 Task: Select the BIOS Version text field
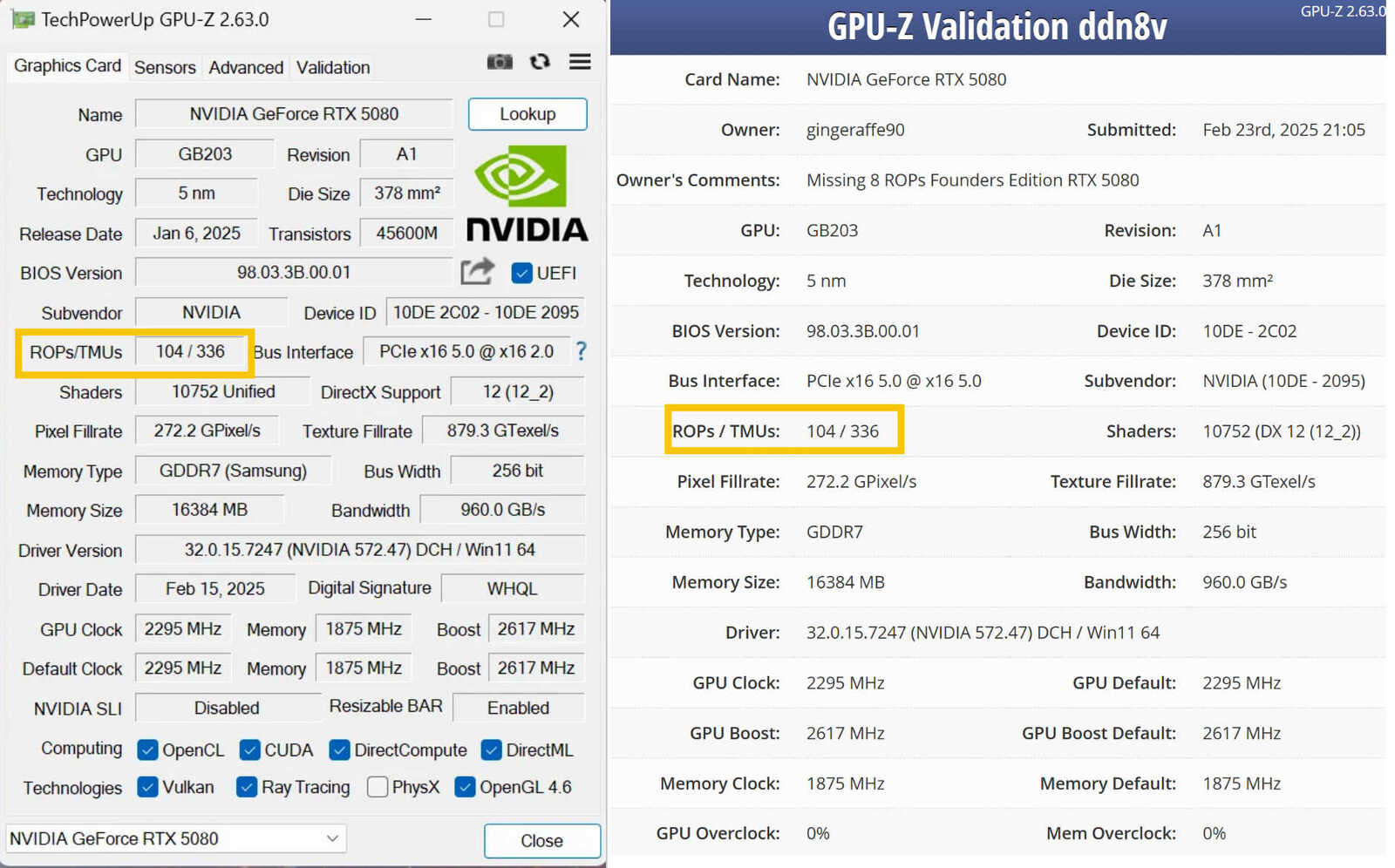294,272
